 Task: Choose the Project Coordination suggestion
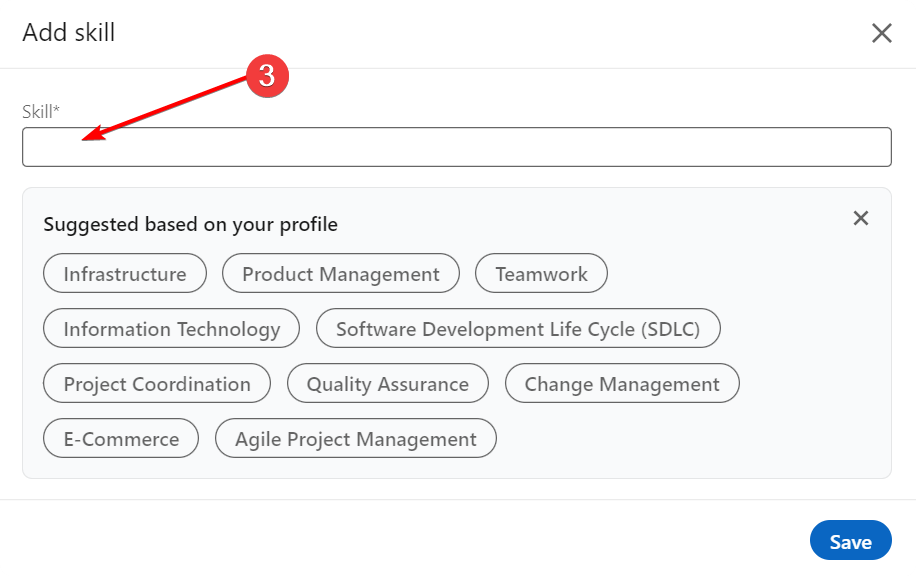pyautogui.click(x=157, y=384)
